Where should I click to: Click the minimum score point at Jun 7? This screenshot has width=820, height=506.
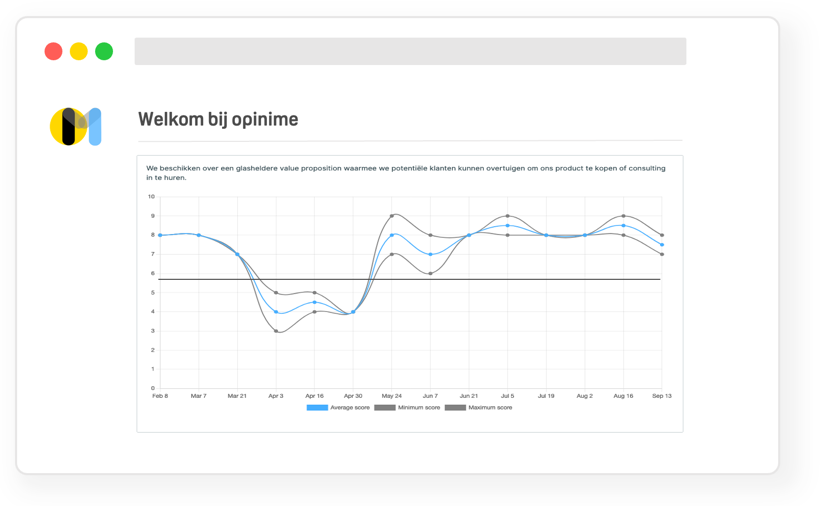coord(431,273)
